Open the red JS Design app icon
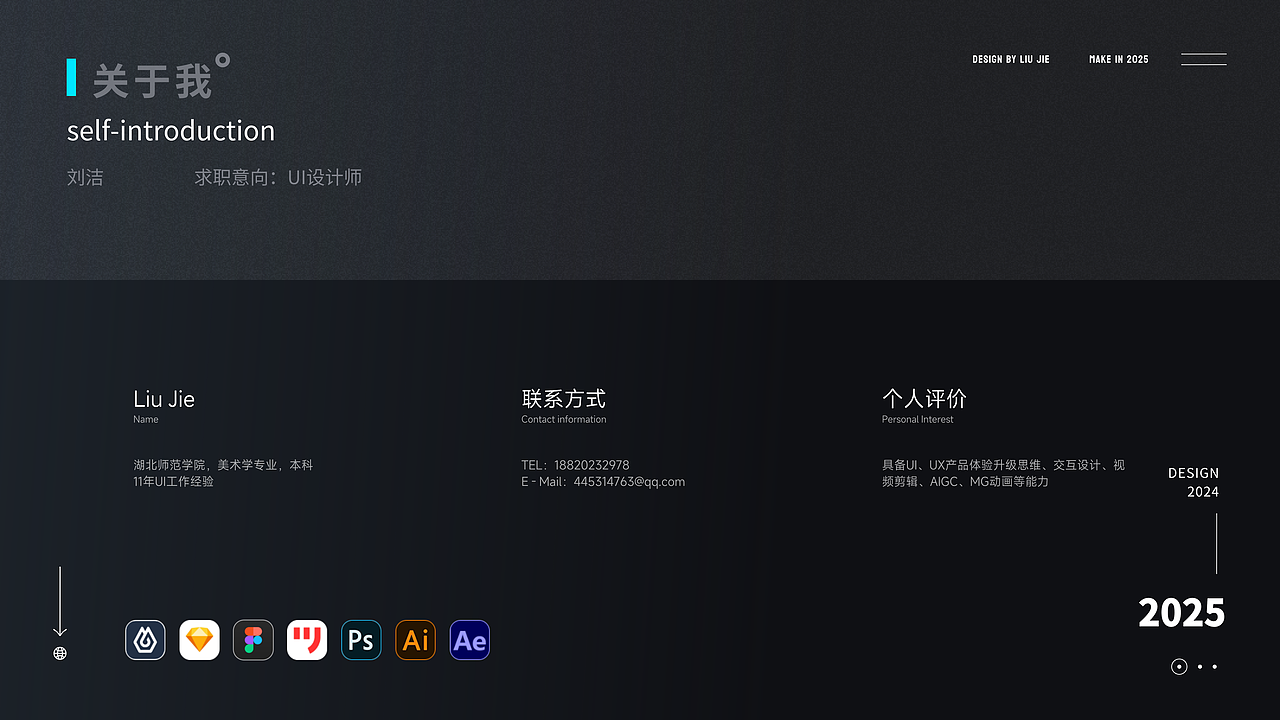Screen dimensions: 1280x720 (x=307, y=640)
